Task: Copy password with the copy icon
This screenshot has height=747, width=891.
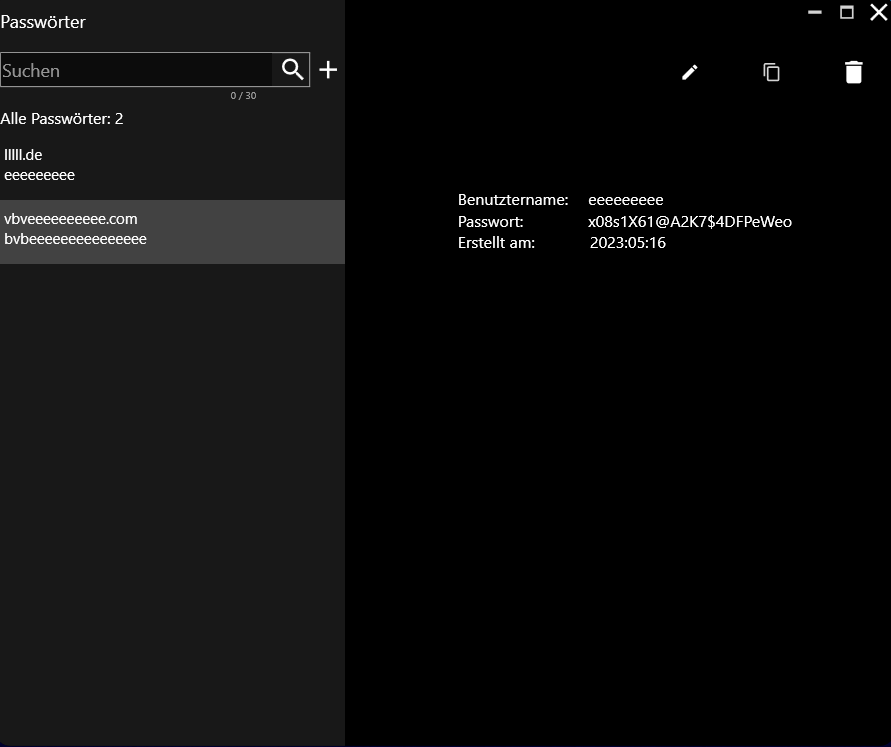Action: 771,72
